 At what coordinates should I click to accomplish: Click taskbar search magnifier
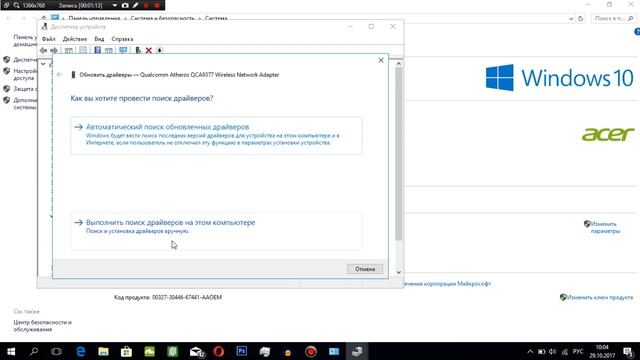pyautogui.click(x=34, y=351)
